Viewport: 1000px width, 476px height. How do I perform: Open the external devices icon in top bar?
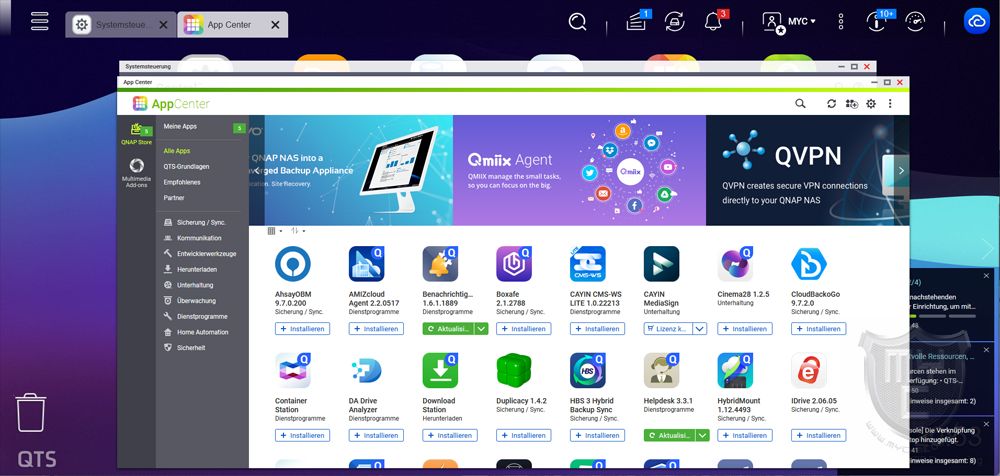(674, 21)
